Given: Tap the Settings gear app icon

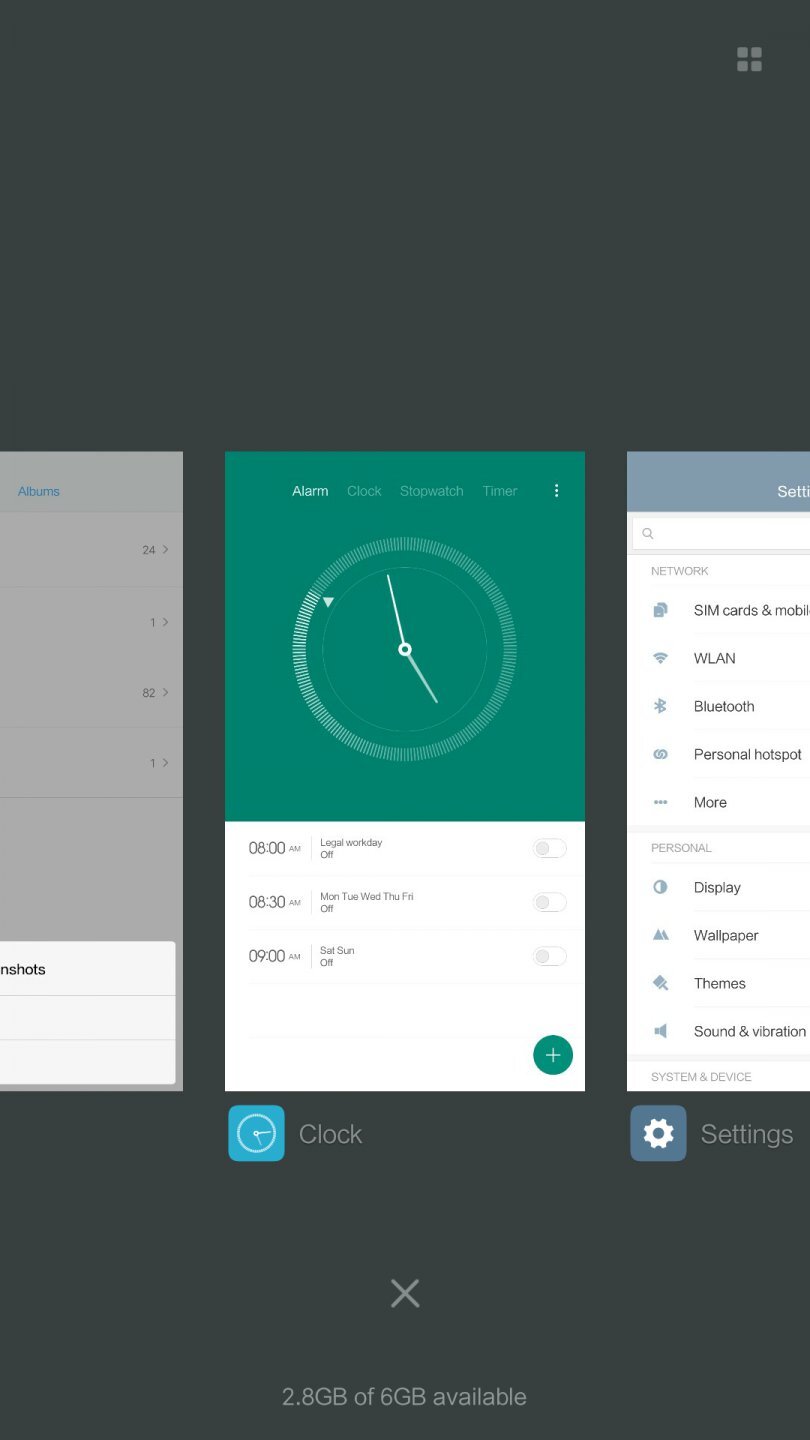Looking at the screenshot, I should (x=658, y=1133).
